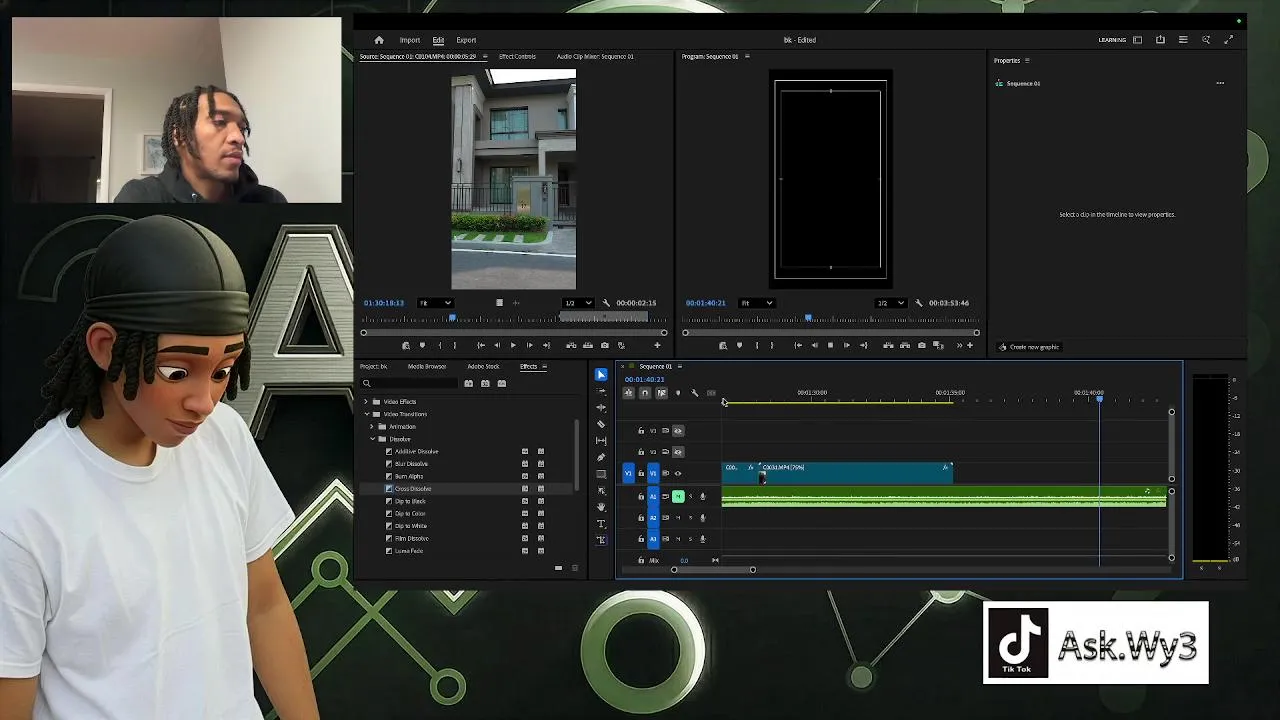
Task: Toggle track output eye for V3
Action: (678, 431)
